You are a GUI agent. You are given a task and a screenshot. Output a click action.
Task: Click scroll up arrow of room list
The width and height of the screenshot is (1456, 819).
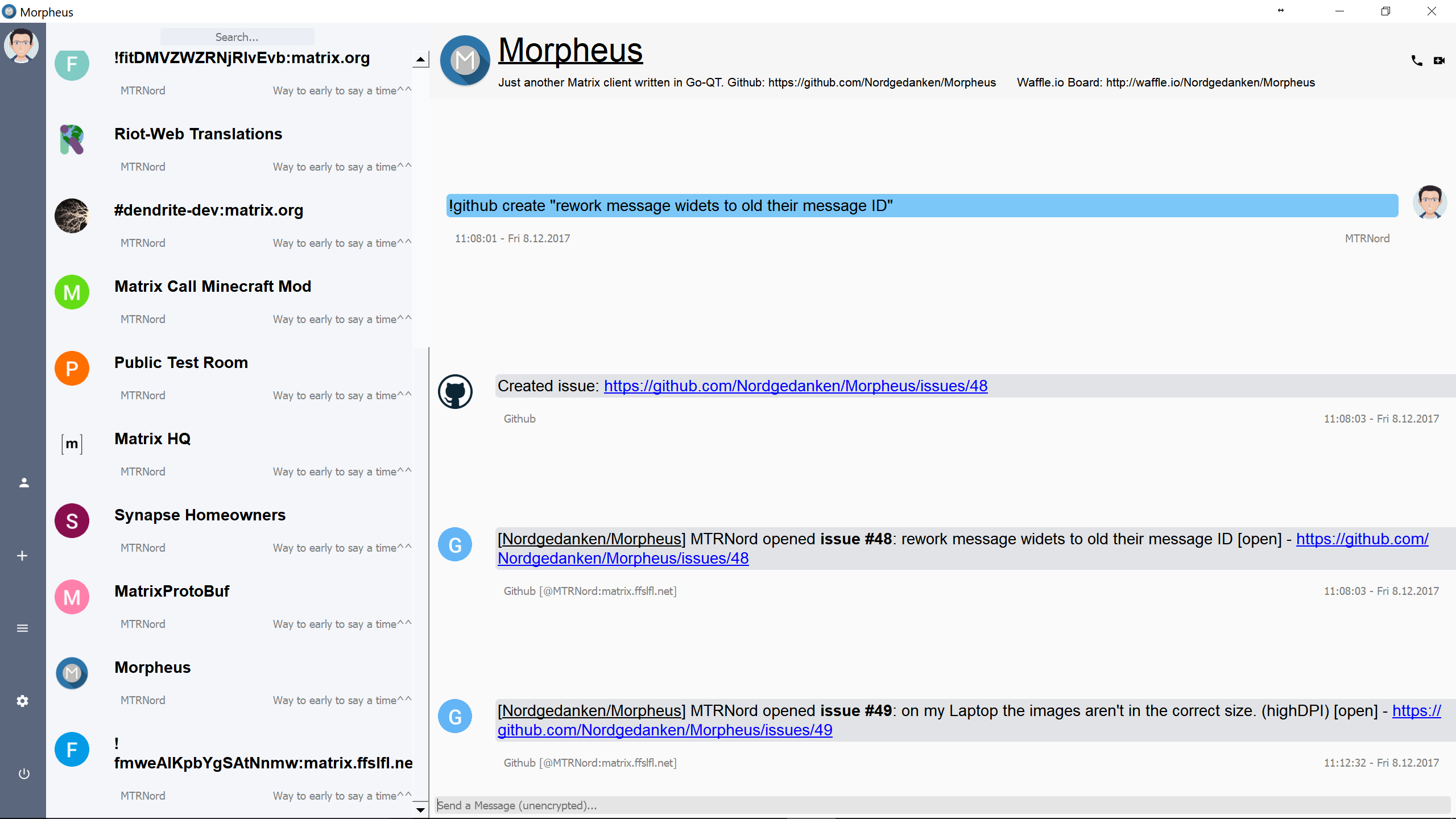(x=420, y=59)
